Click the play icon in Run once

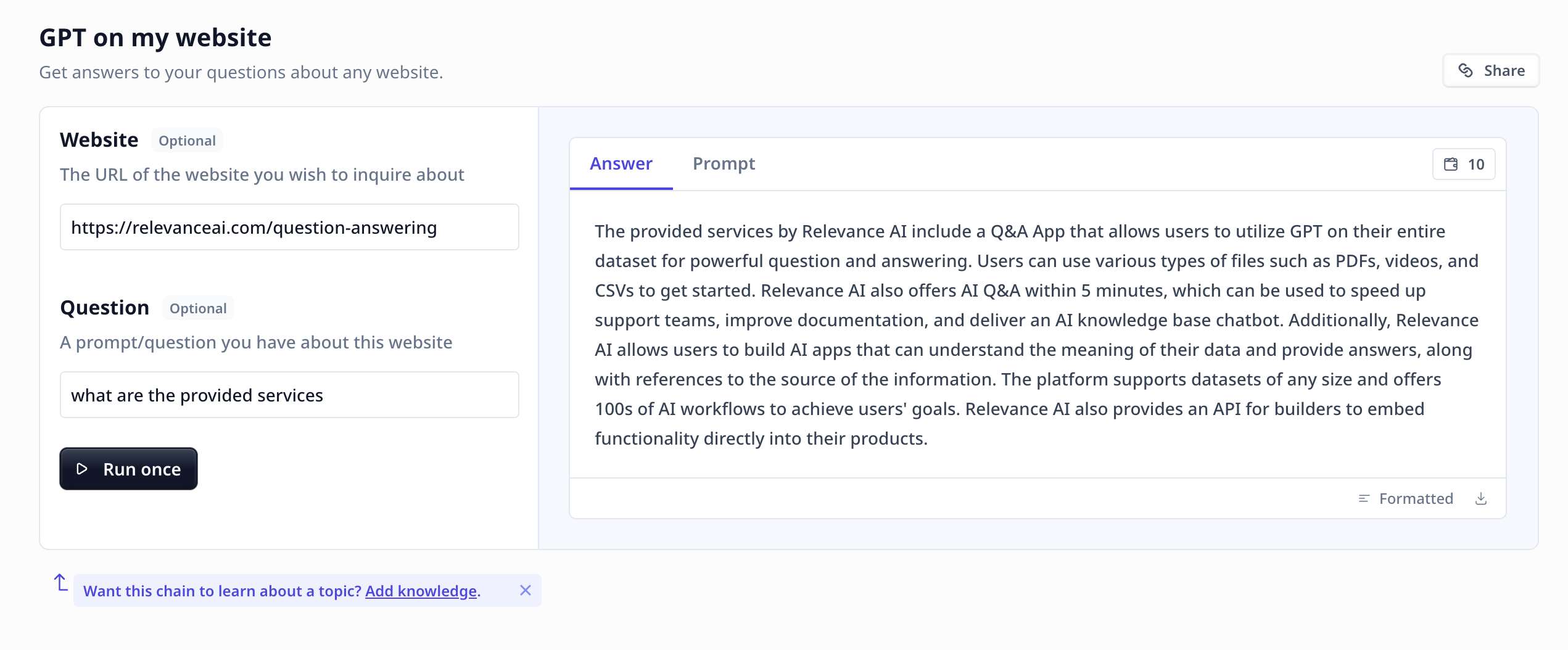point(82,469)
